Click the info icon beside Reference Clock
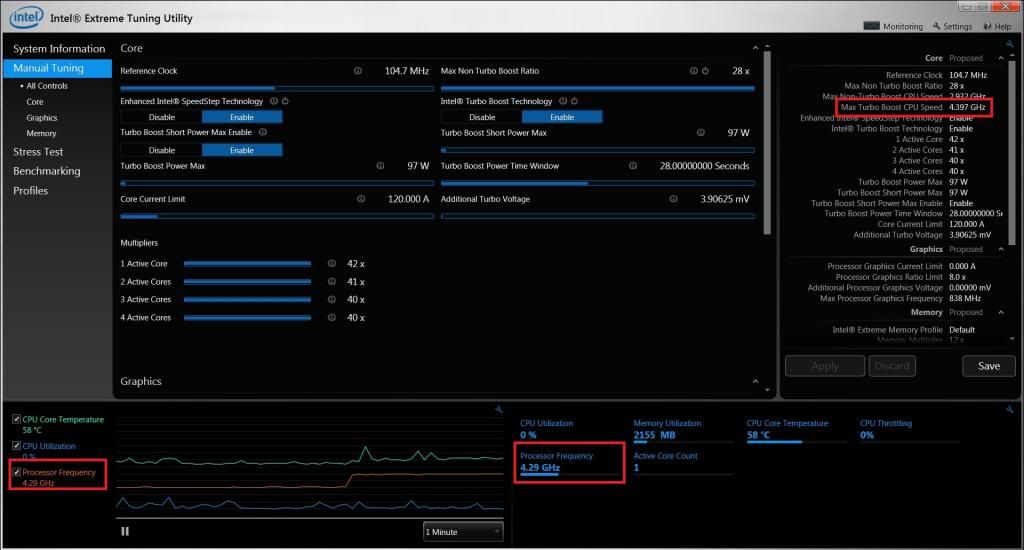 coord(357,71)
